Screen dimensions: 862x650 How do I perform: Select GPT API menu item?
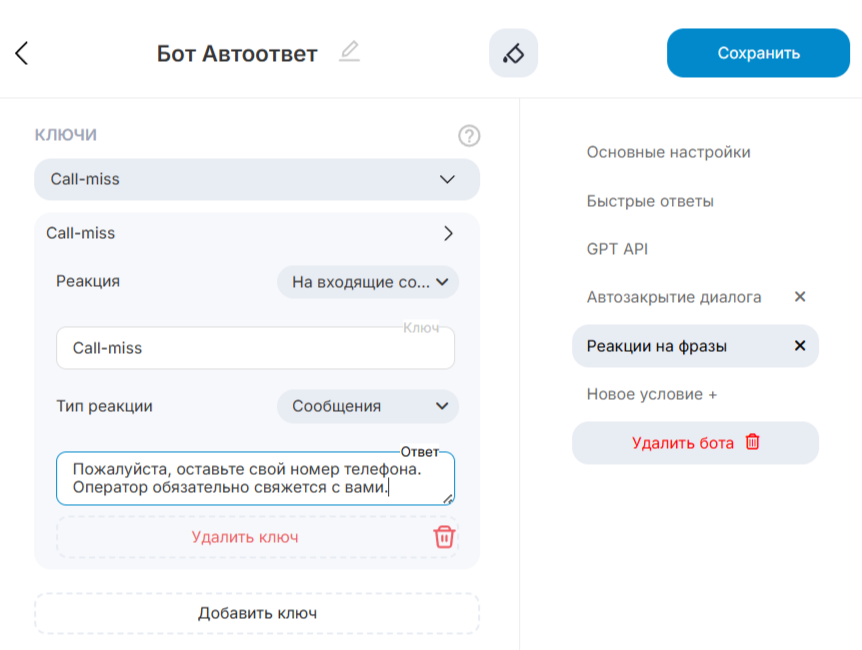click(617, 249)
